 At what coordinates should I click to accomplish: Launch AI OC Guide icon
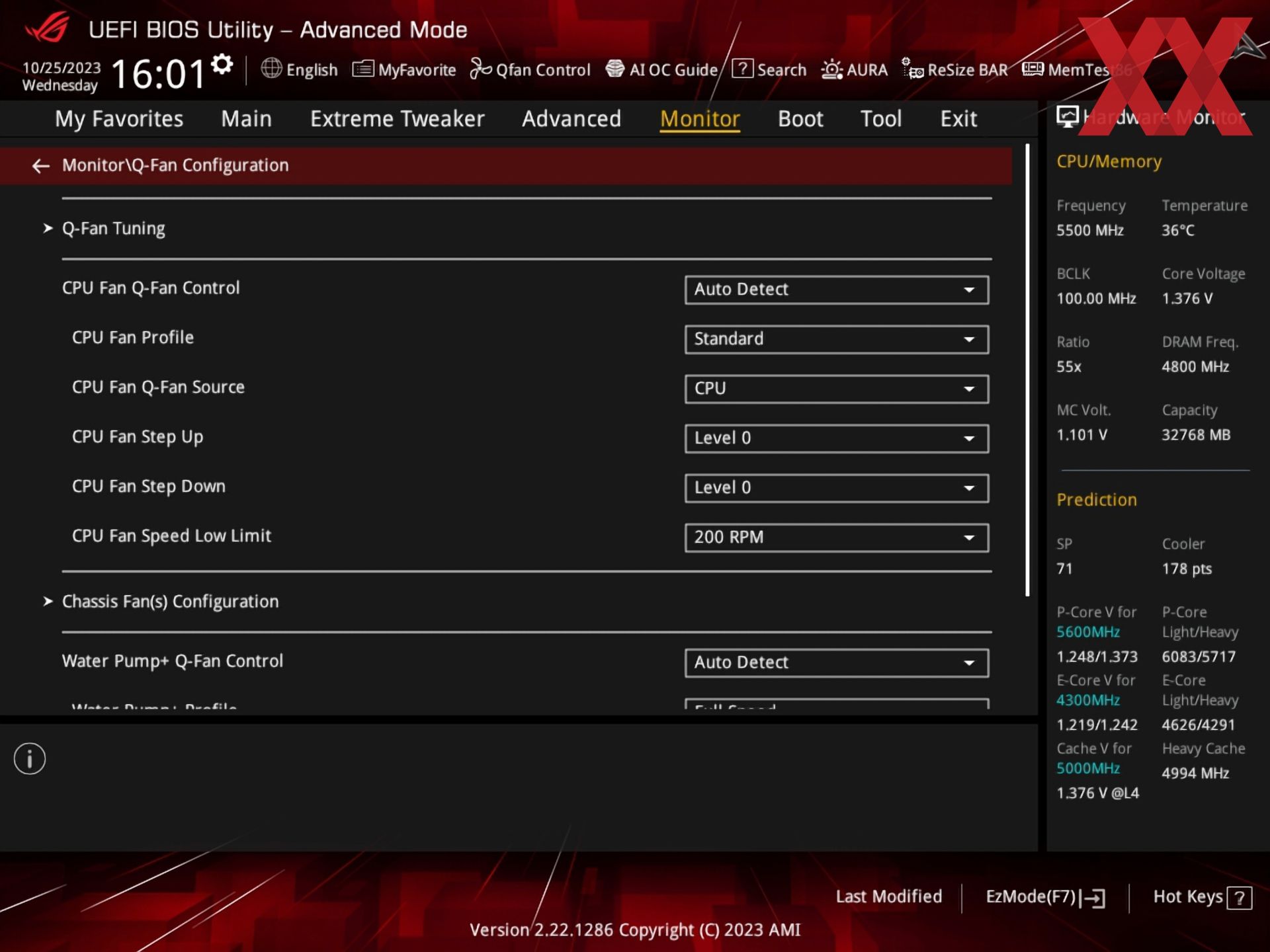point(615,69)
